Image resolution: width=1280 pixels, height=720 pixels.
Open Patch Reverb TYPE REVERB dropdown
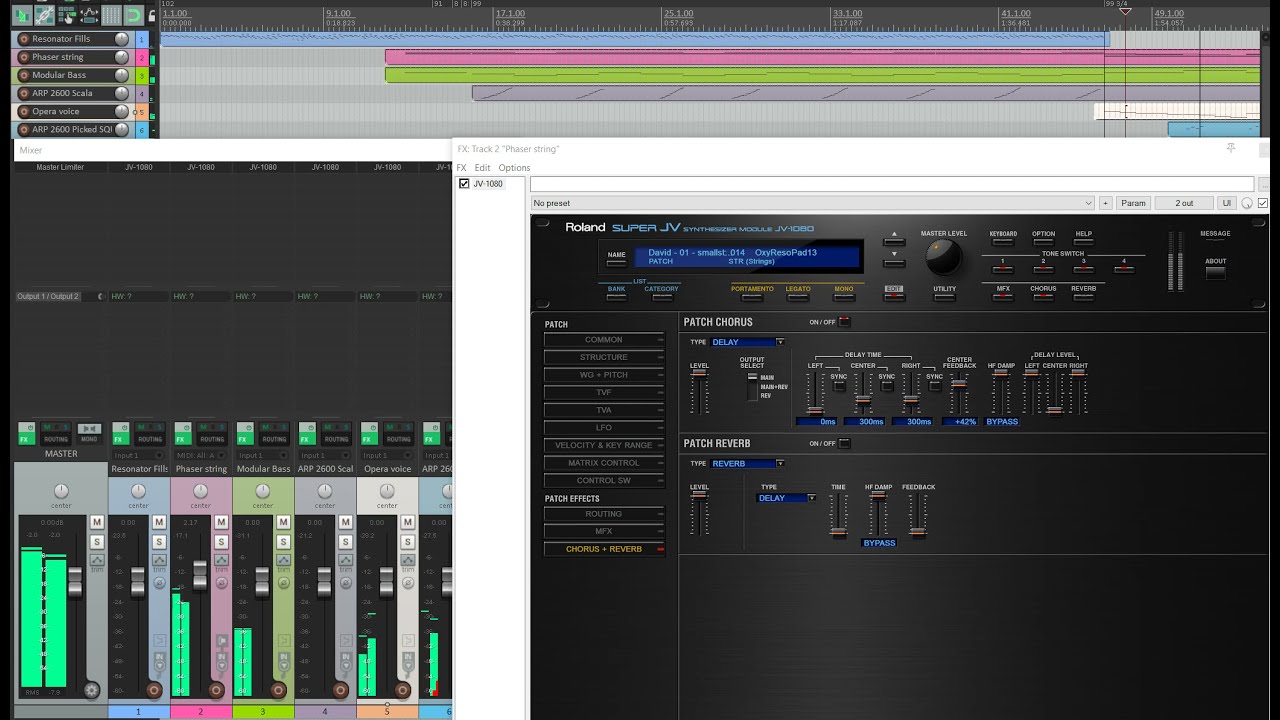[748, 464]
